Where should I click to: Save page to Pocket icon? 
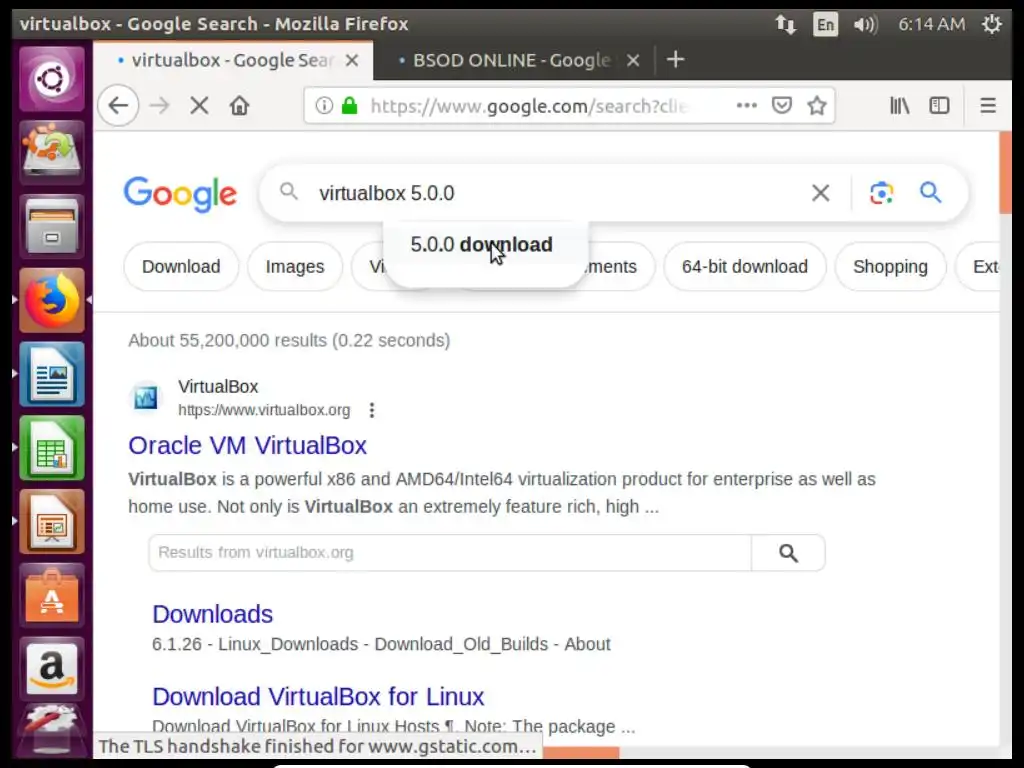782,105
